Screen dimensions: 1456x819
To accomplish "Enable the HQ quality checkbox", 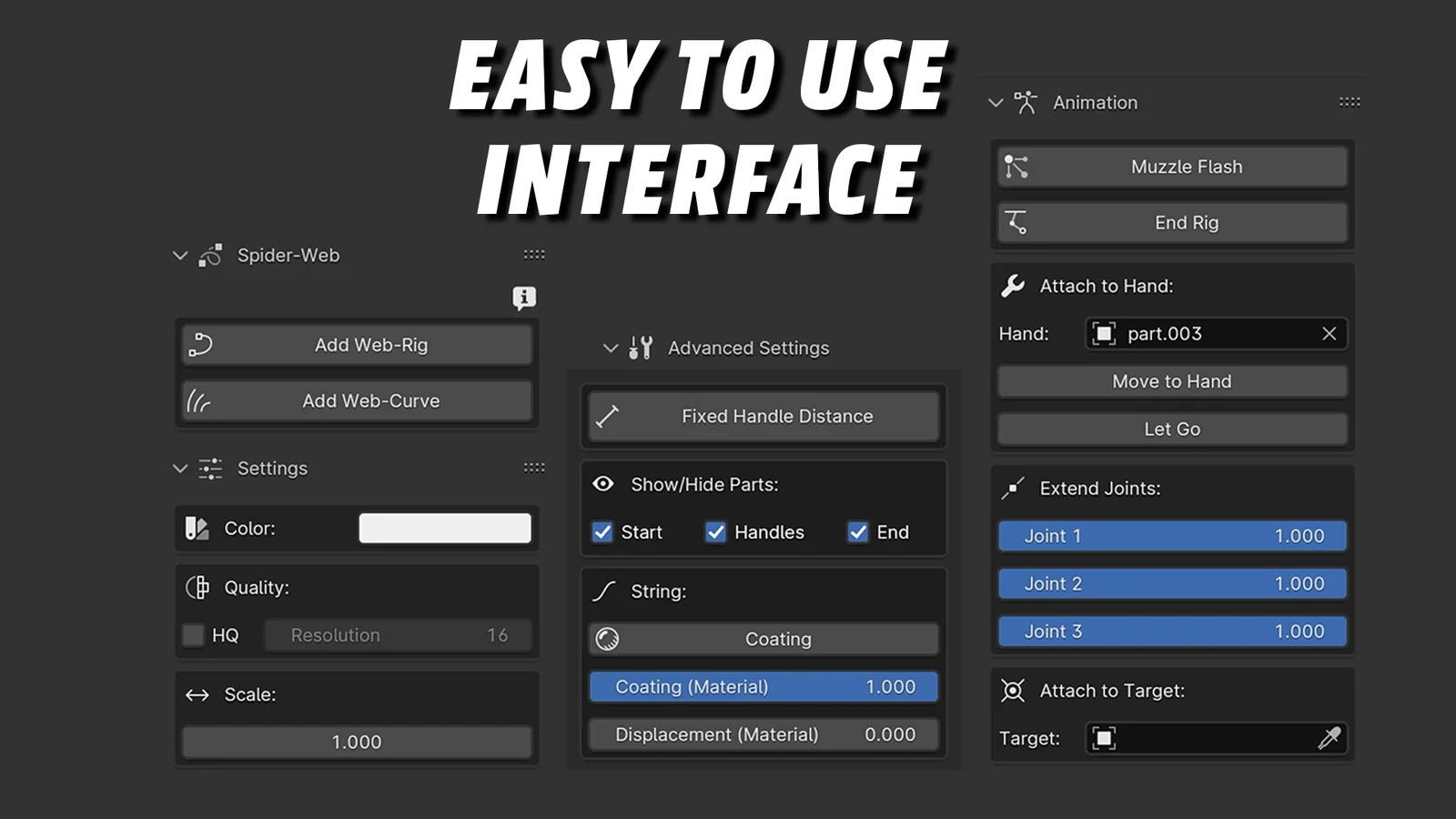I will [193, 635].
